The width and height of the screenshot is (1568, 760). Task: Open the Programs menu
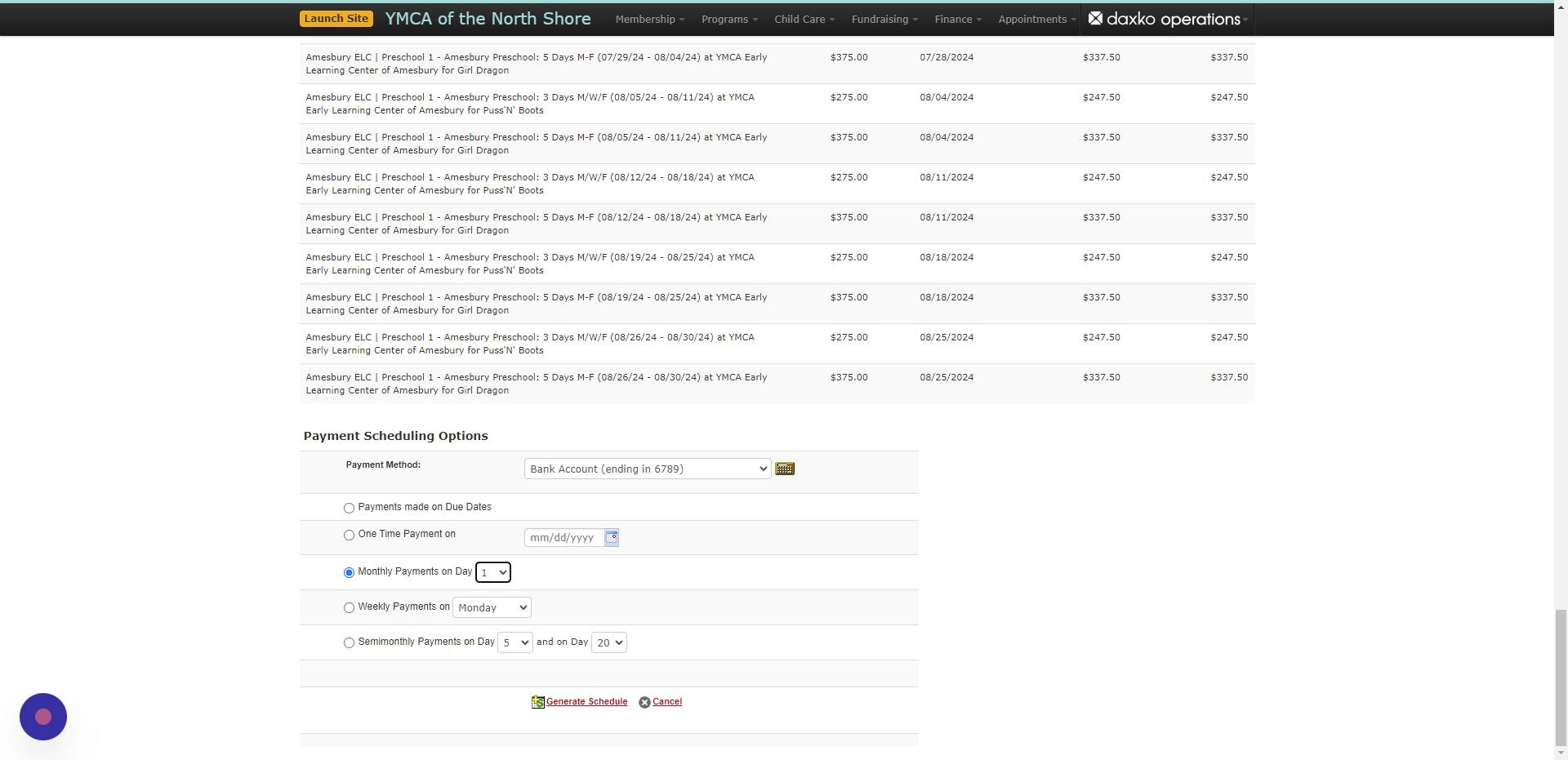coord(730,19)
